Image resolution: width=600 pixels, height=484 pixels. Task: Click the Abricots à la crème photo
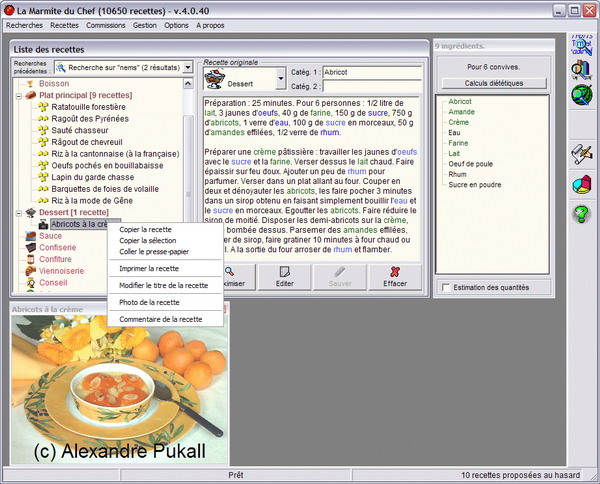coord(119,389)
